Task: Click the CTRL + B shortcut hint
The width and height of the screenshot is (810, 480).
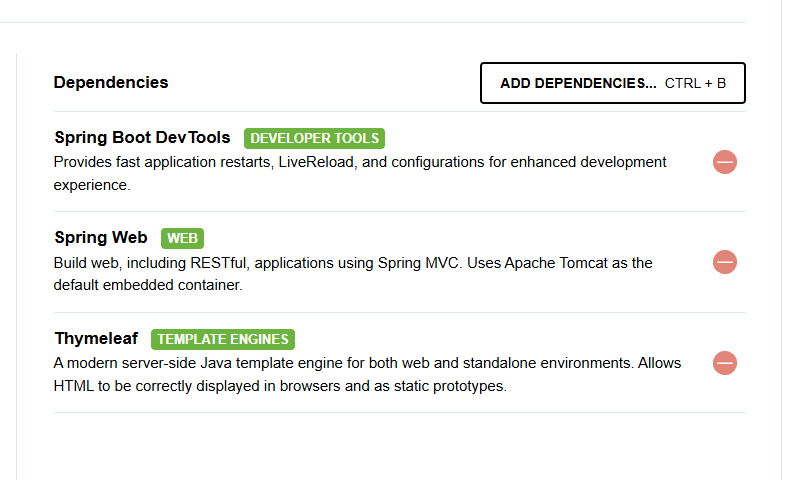Action: (695, 84)
